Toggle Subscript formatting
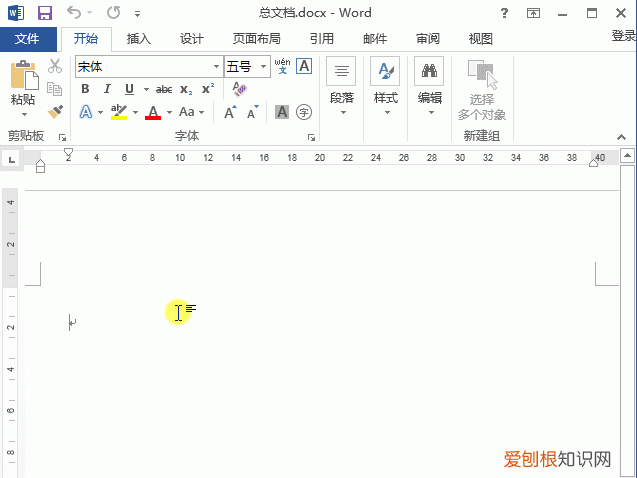Viewport: 637px width, 478px height. tap(186, 89)
